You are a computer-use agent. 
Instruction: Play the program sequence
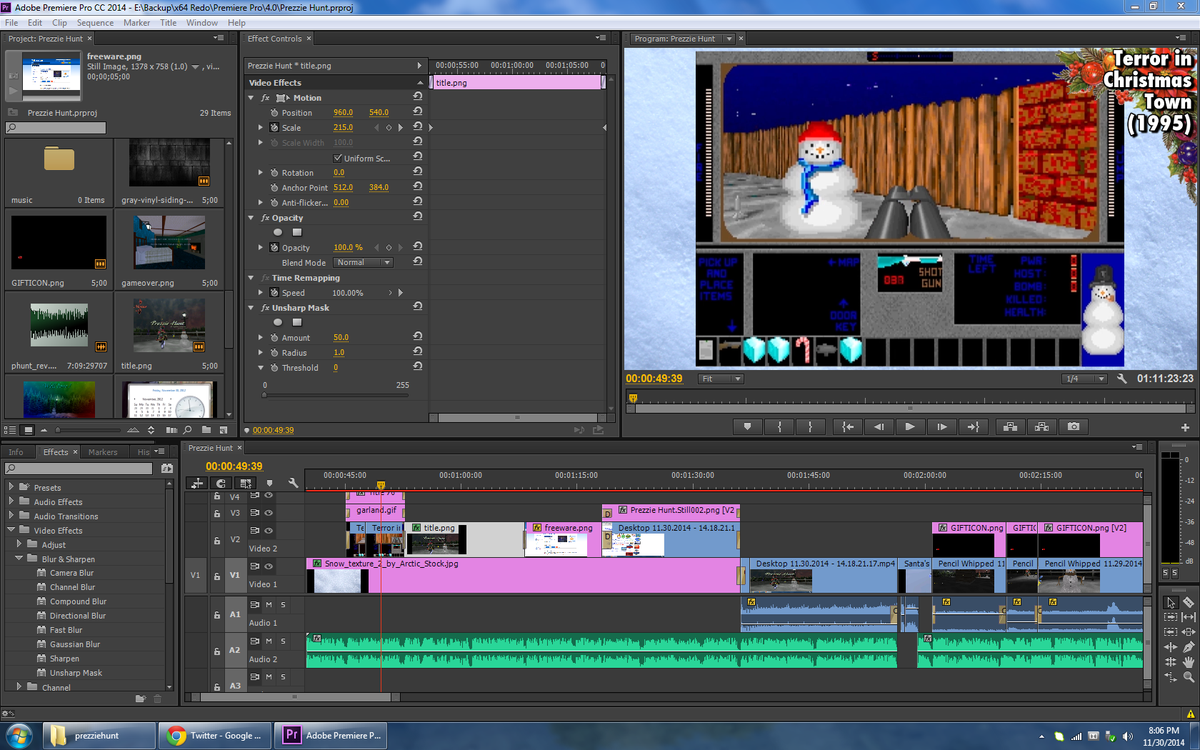coord(910,426)
